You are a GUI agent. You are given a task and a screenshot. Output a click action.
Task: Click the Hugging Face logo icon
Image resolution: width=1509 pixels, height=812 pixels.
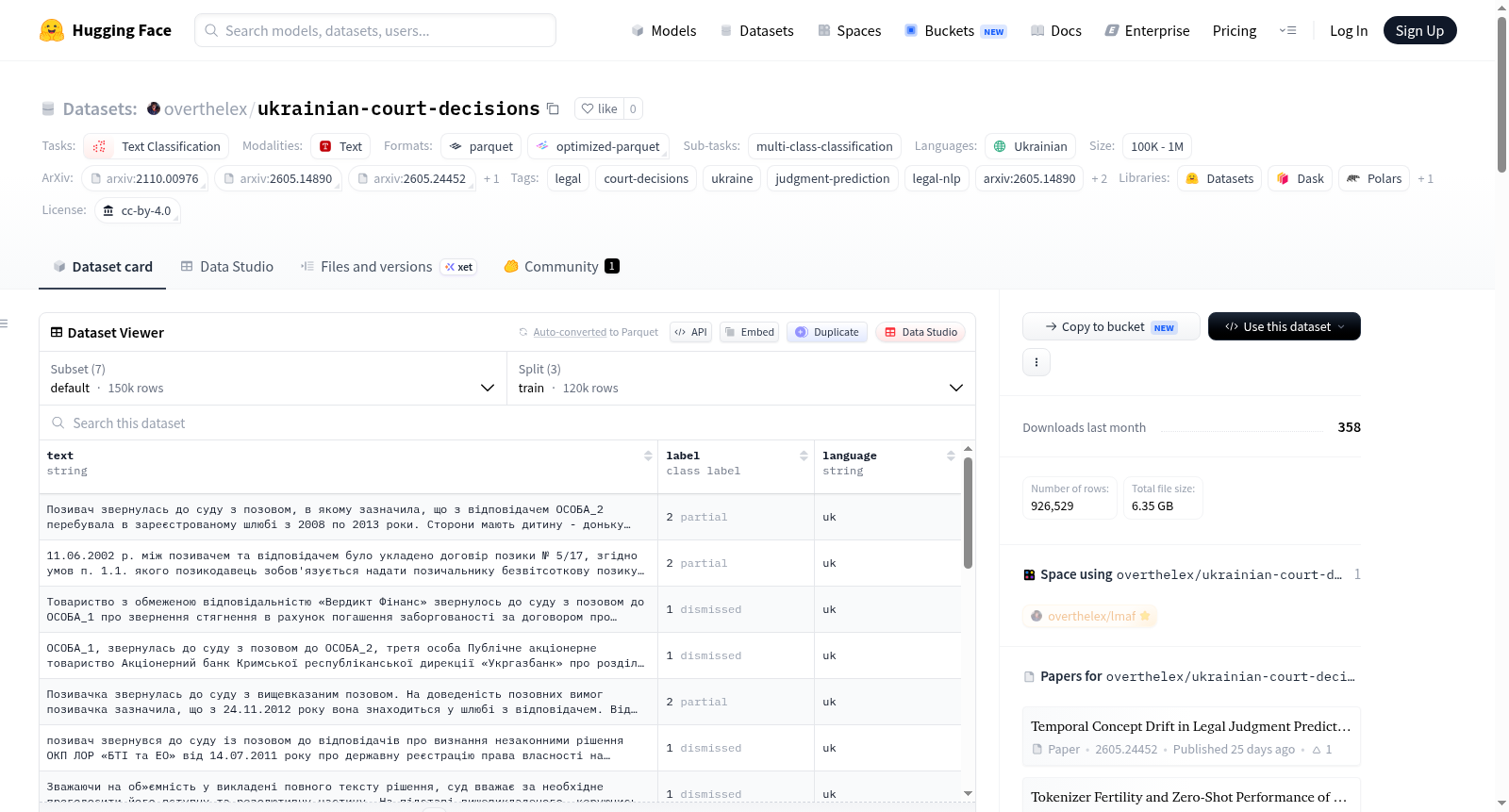(x=52, y=30)
